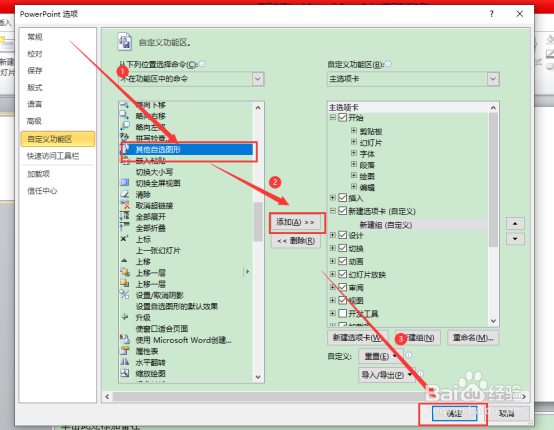Screen dimensions: 554x430
Task: Uncheck the 插入 tab checkbox
Action: [342, 198]
